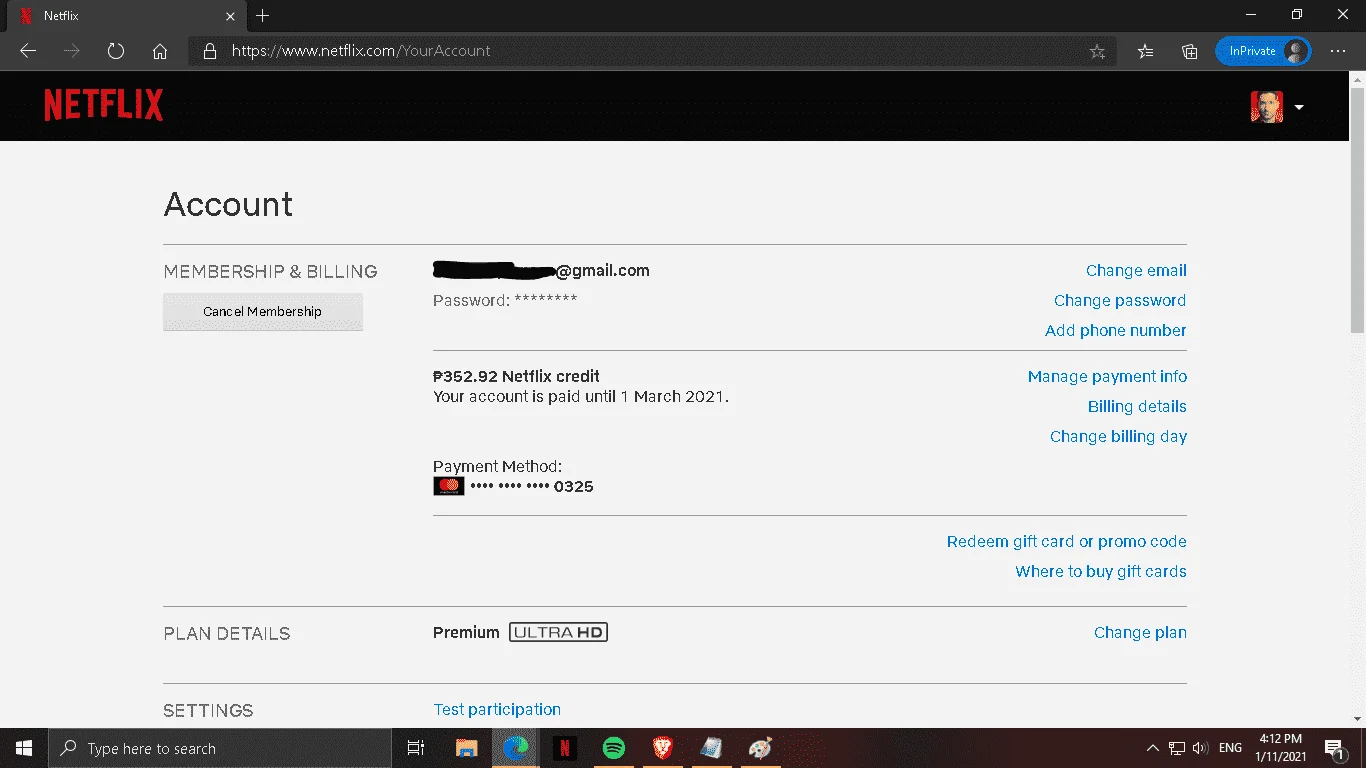The image size is (1366, 768).
Task: Click Cancel Membership button
Action: [x=262, y=311]
